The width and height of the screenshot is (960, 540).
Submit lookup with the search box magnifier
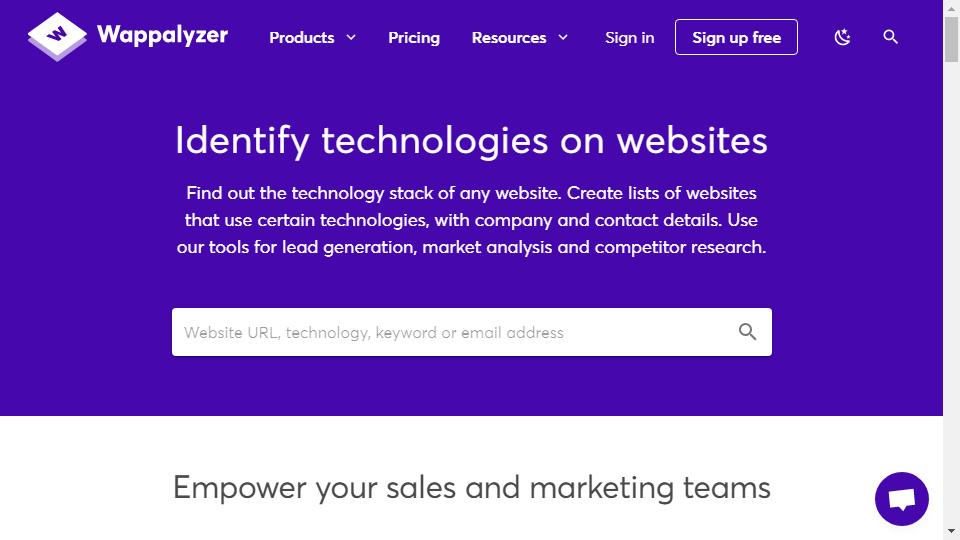[x=747, y=332]
